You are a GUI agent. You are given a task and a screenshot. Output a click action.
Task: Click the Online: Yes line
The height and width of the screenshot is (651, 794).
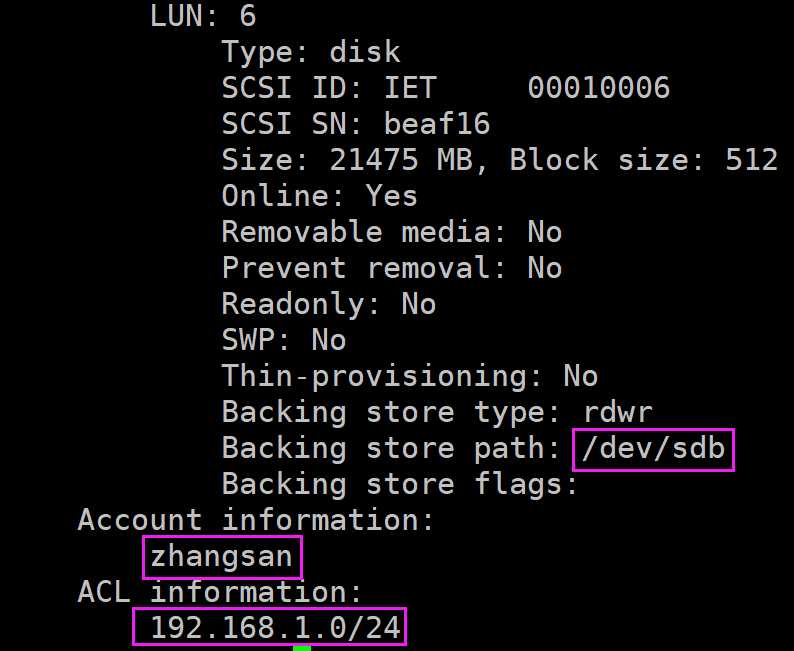tap(320, 196)
